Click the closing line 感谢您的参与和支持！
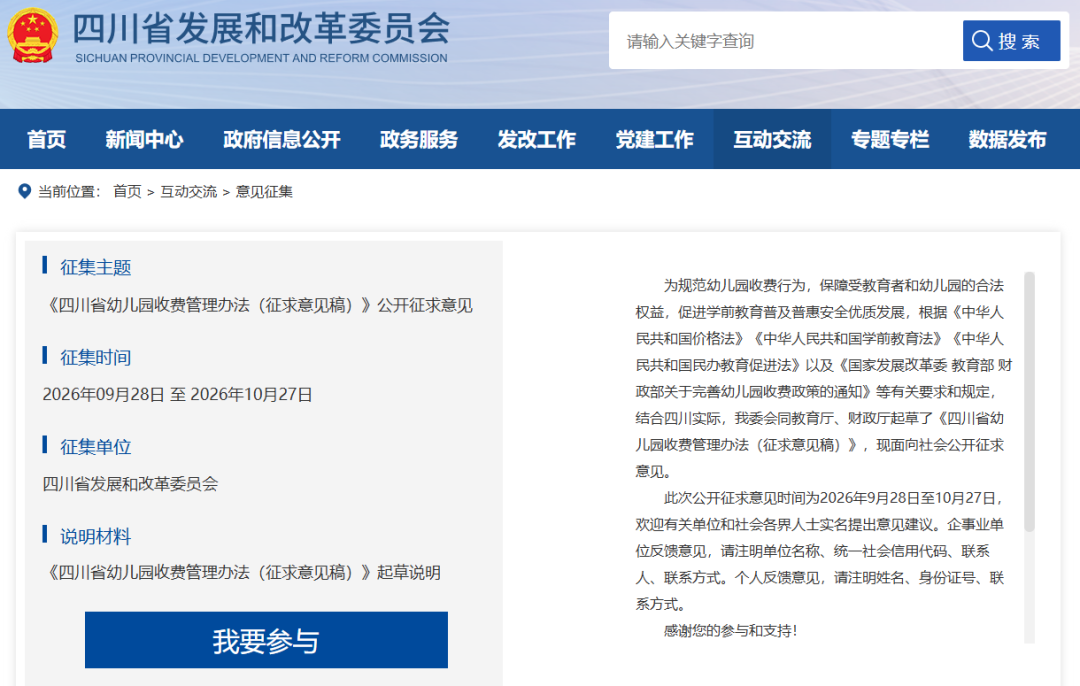This screenshot has width=1080, height=686. click(x=731, y=631)
